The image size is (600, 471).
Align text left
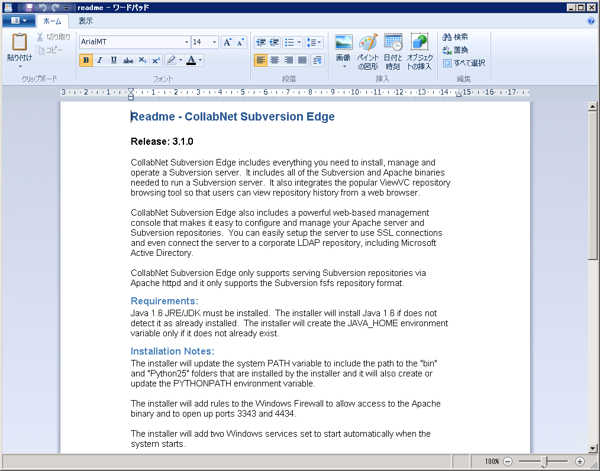coord(261,60)
